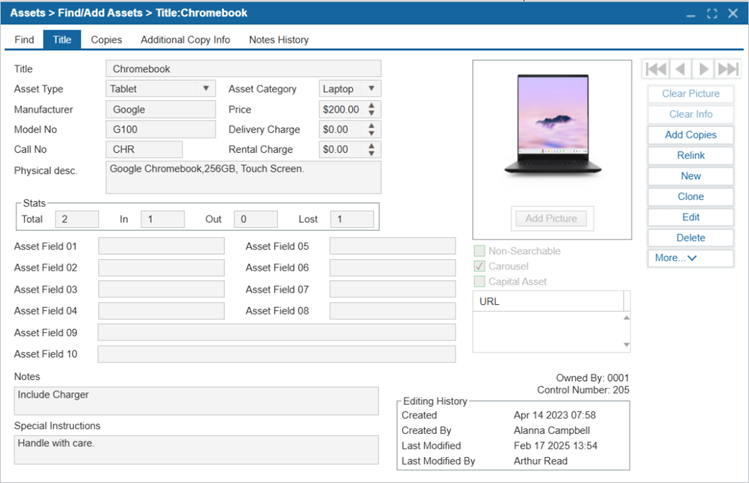This screenshot has height=483, width=749.
Task: Open the Asset Type dropdown
Action: click(206, 89)
